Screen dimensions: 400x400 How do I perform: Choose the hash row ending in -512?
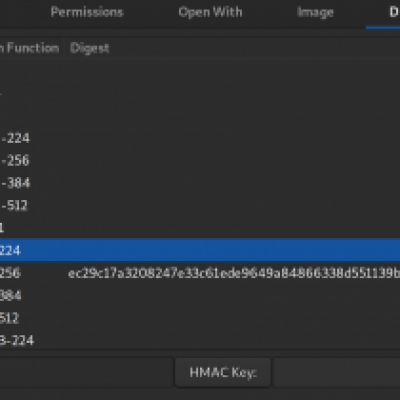click(x=200, y=205)
